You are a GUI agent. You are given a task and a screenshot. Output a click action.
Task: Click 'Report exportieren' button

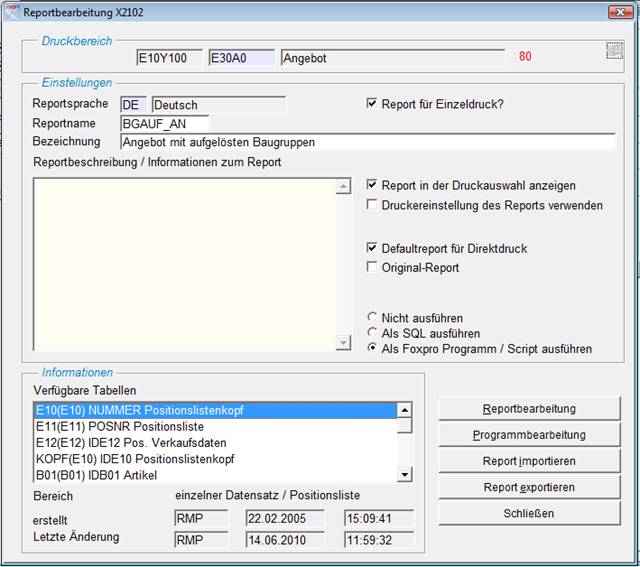point(529,487)
